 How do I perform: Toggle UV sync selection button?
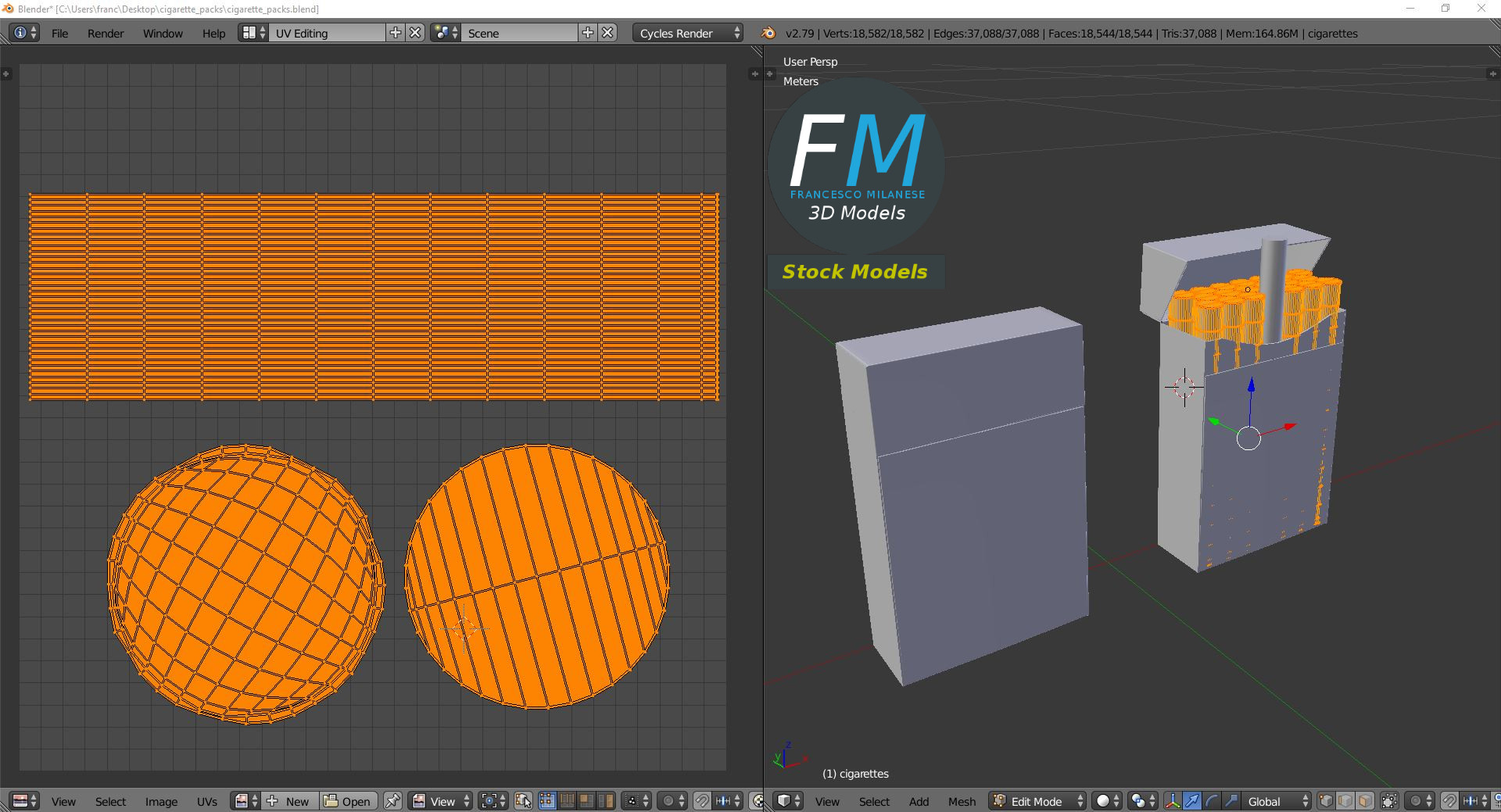point(523,801)
